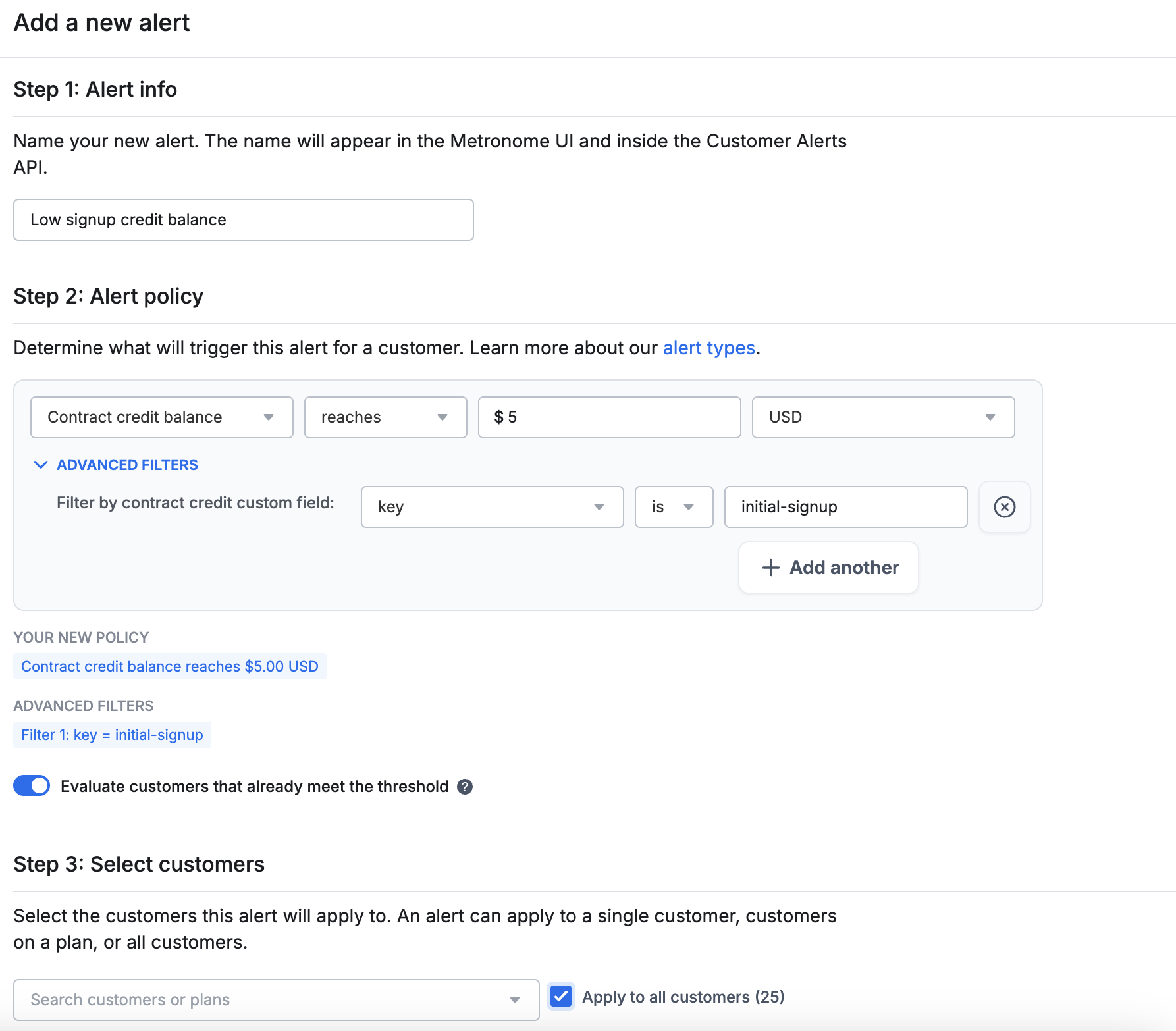Toggle Evaluate customers that already meet threshold
The height and width of the screenshot is (1031, 1176).
pyautogui.click(x=32, y=786)
